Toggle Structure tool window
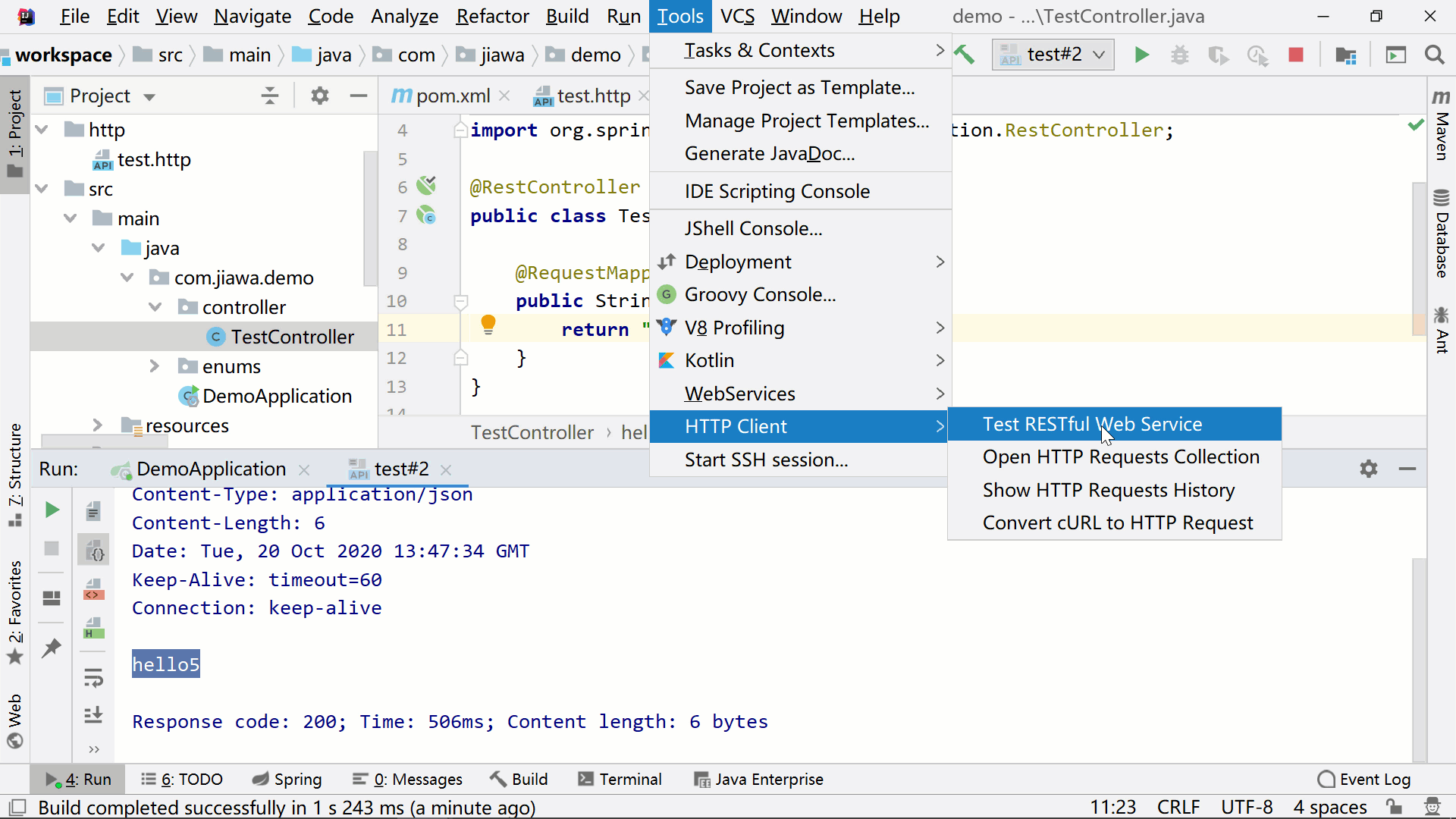Screen dimensions: 1456x819 [x=15, y=475]
